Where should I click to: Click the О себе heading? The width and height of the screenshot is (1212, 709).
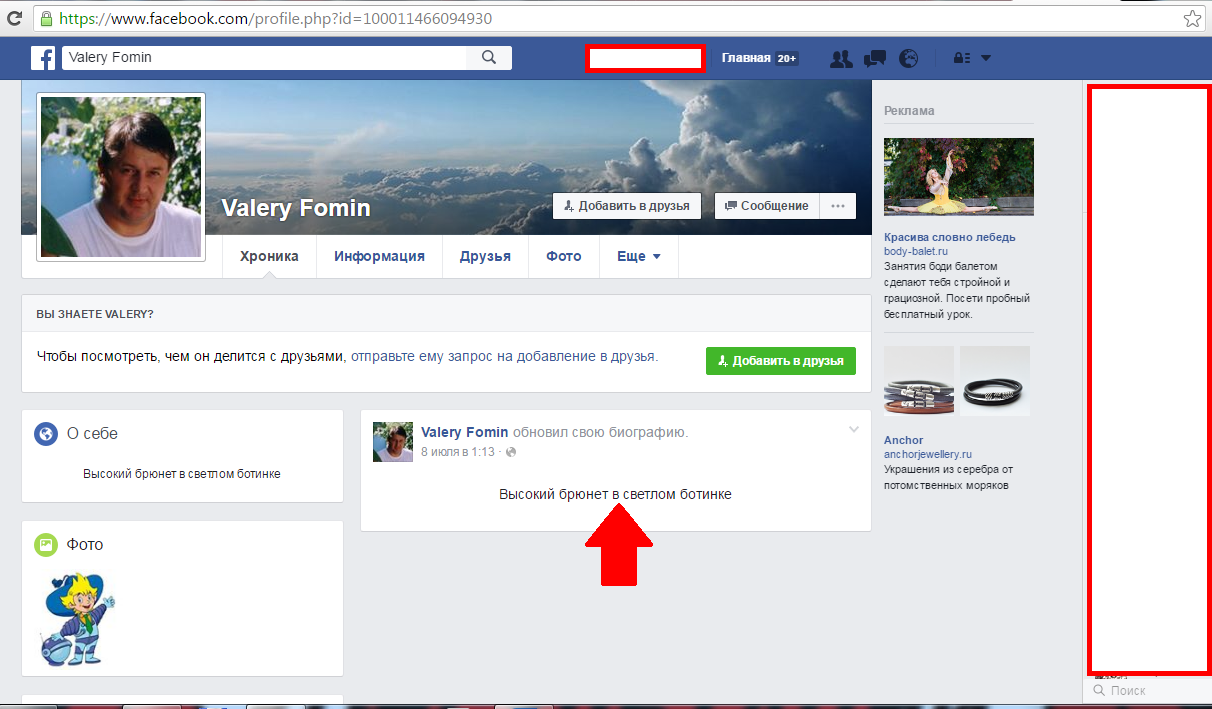(x=92, y=434)
